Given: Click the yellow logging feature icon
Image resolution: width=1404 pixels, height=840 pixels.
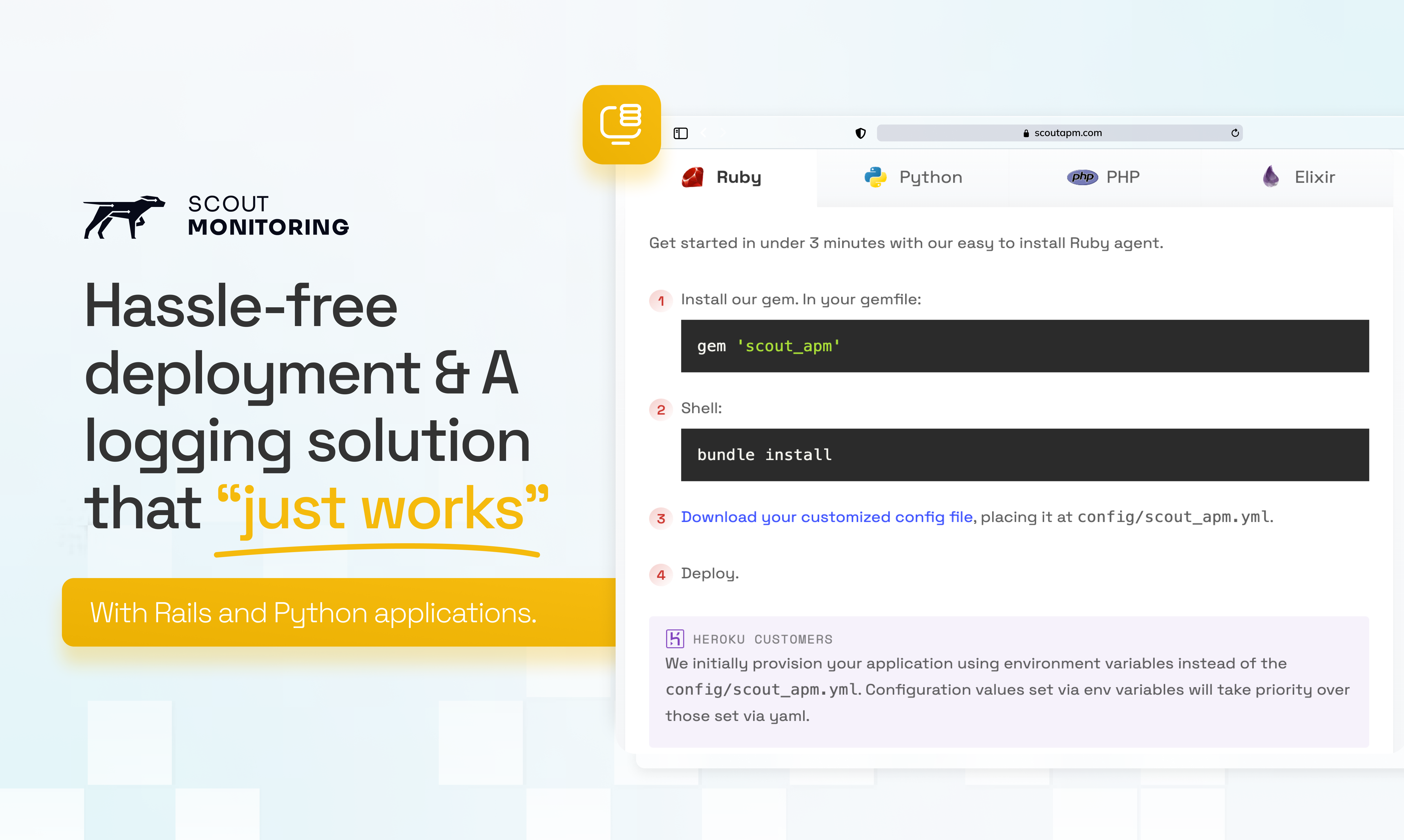Looking at the screenshot, I should point(622,125).
